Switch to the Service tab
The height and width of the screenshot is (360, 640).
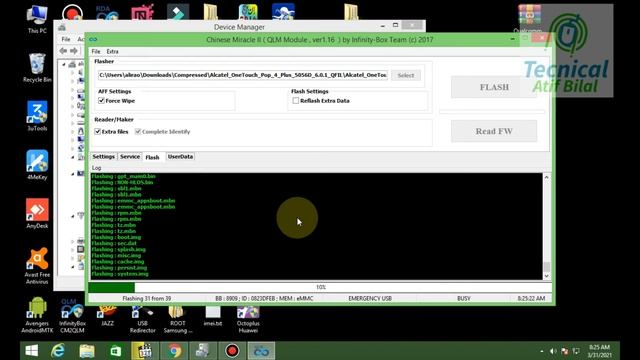click(130, 157)
